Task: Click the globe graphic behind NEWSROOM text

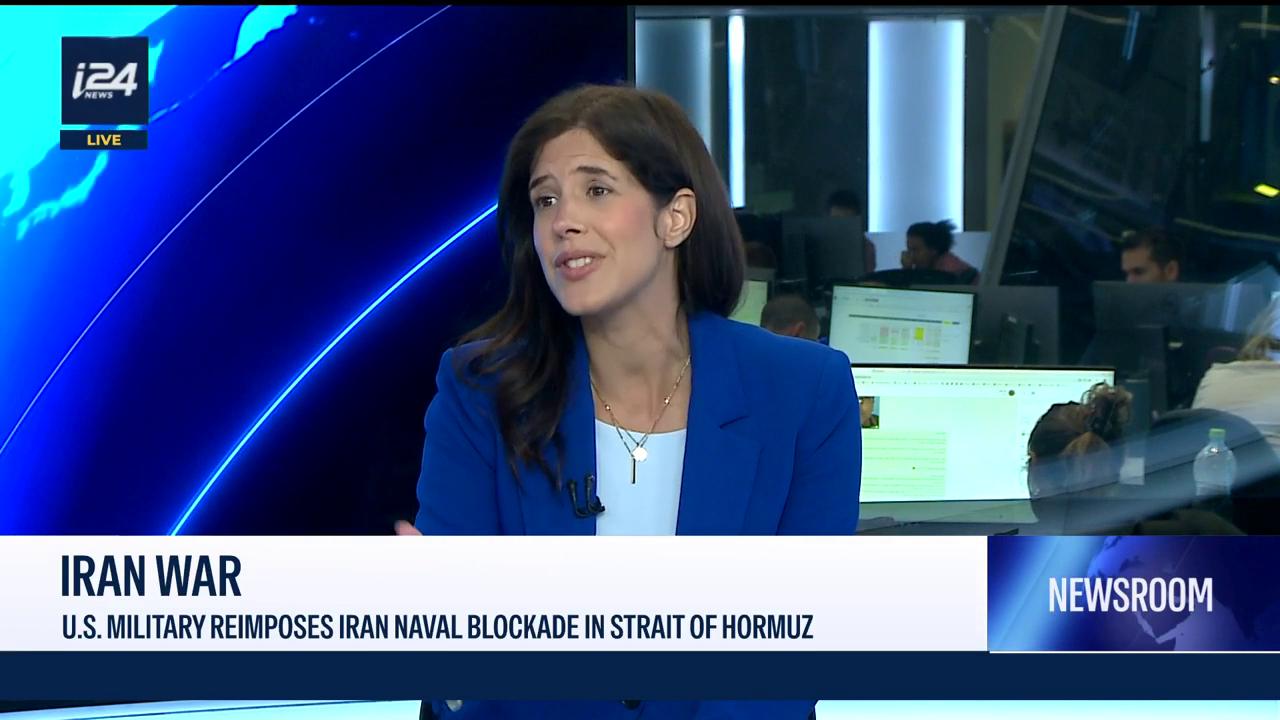Action: pos(1134,594)
